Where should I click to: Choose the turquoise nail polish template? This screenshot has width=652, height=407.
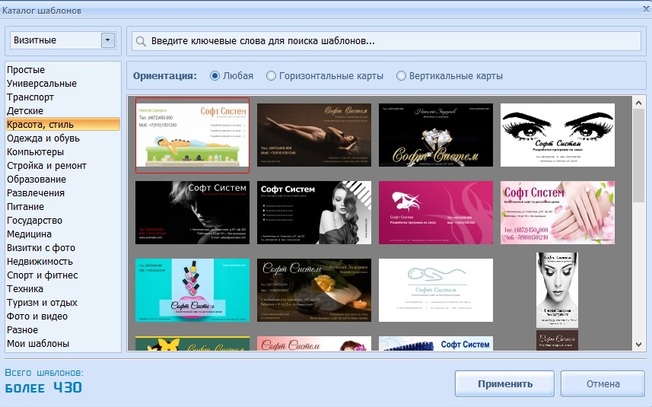coord(193,289)
